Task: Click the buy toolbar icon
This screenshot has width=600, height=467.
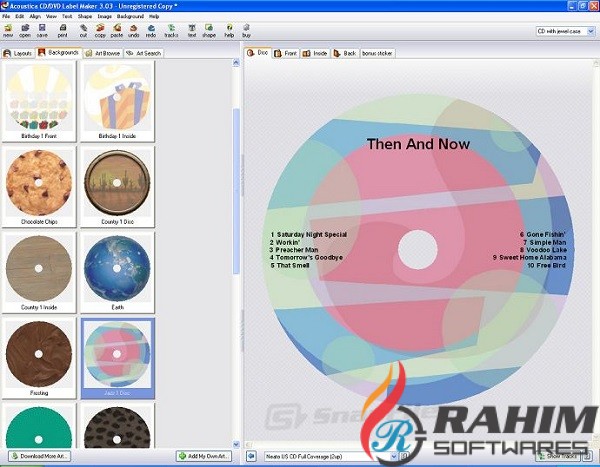Action: (246, 31)
